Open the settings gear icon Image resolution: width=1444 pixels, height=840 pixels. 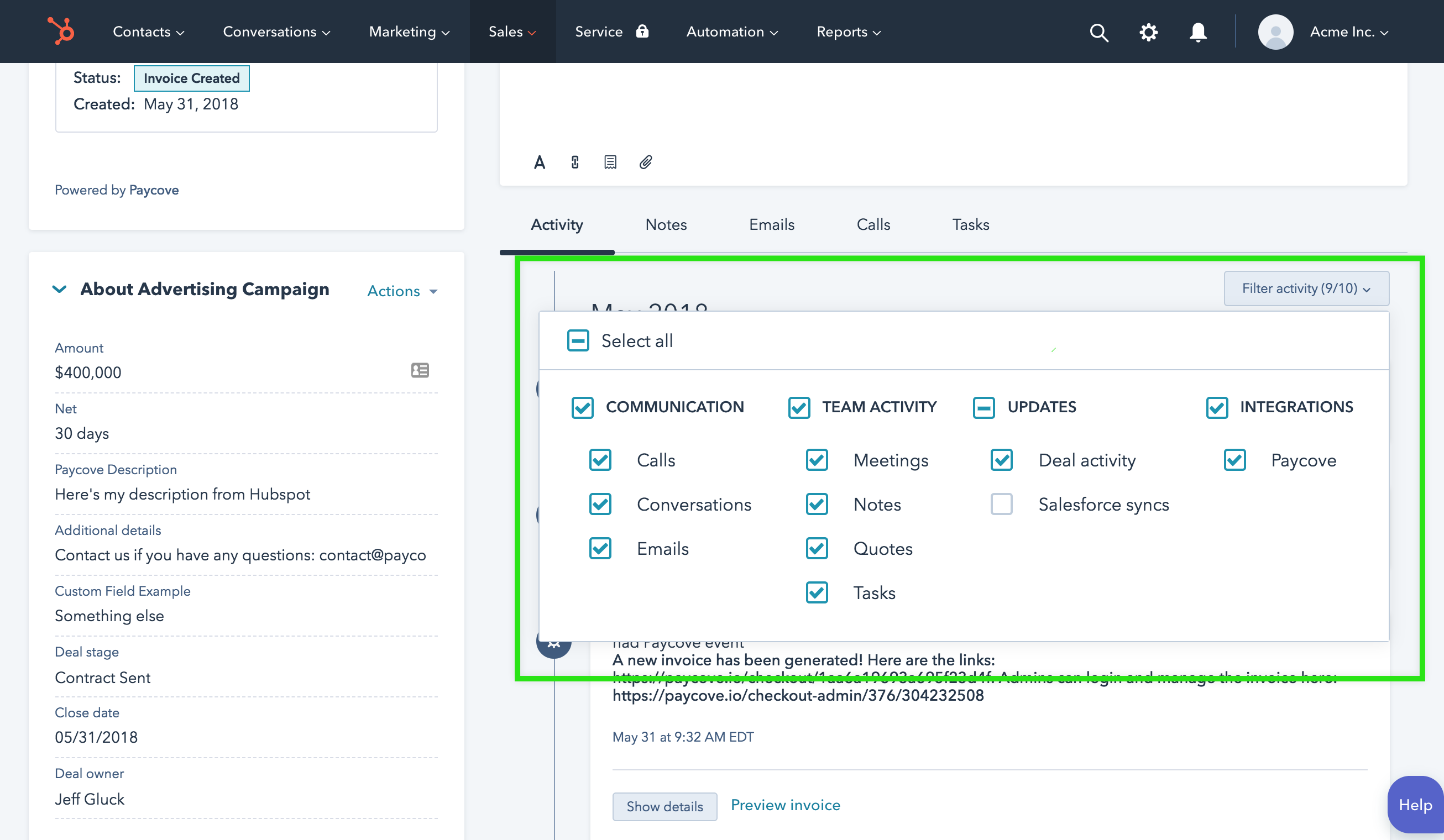pos(1148,32)
